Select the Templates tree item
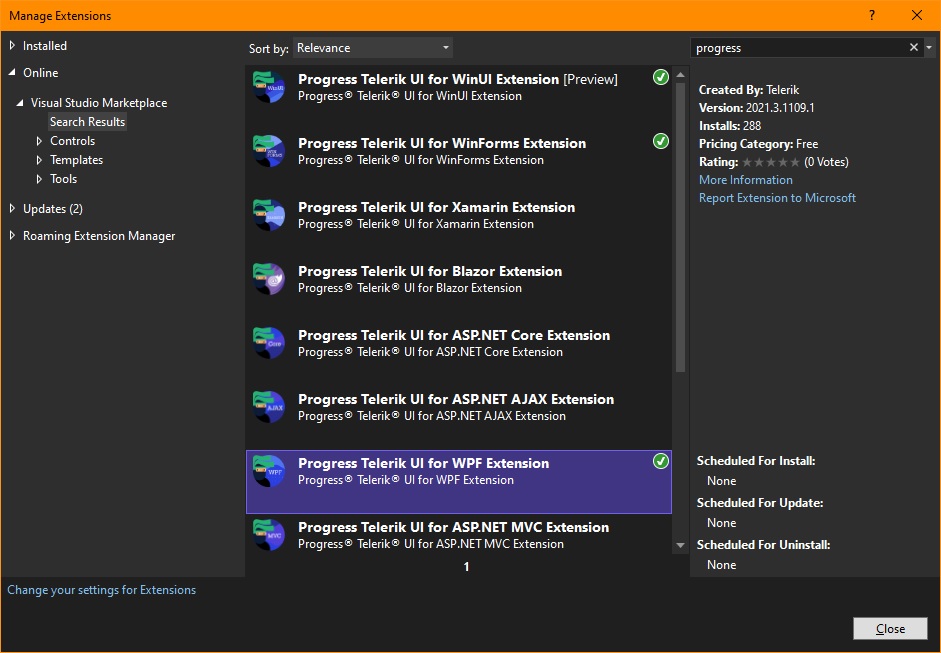This screenshot has height=653, width=941. point(76,160)
